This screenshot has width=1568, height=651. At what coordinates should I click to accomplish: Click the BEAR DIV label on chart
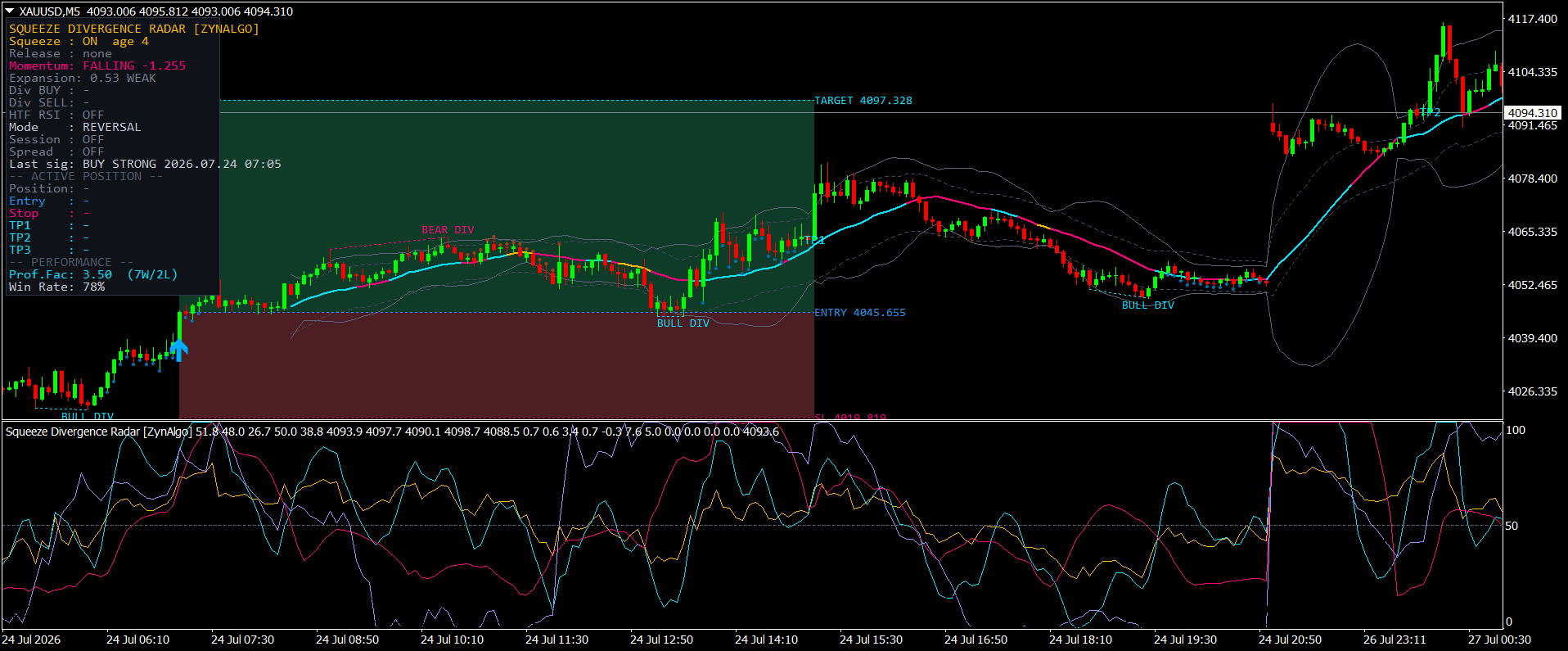click(x=448, y=230)
